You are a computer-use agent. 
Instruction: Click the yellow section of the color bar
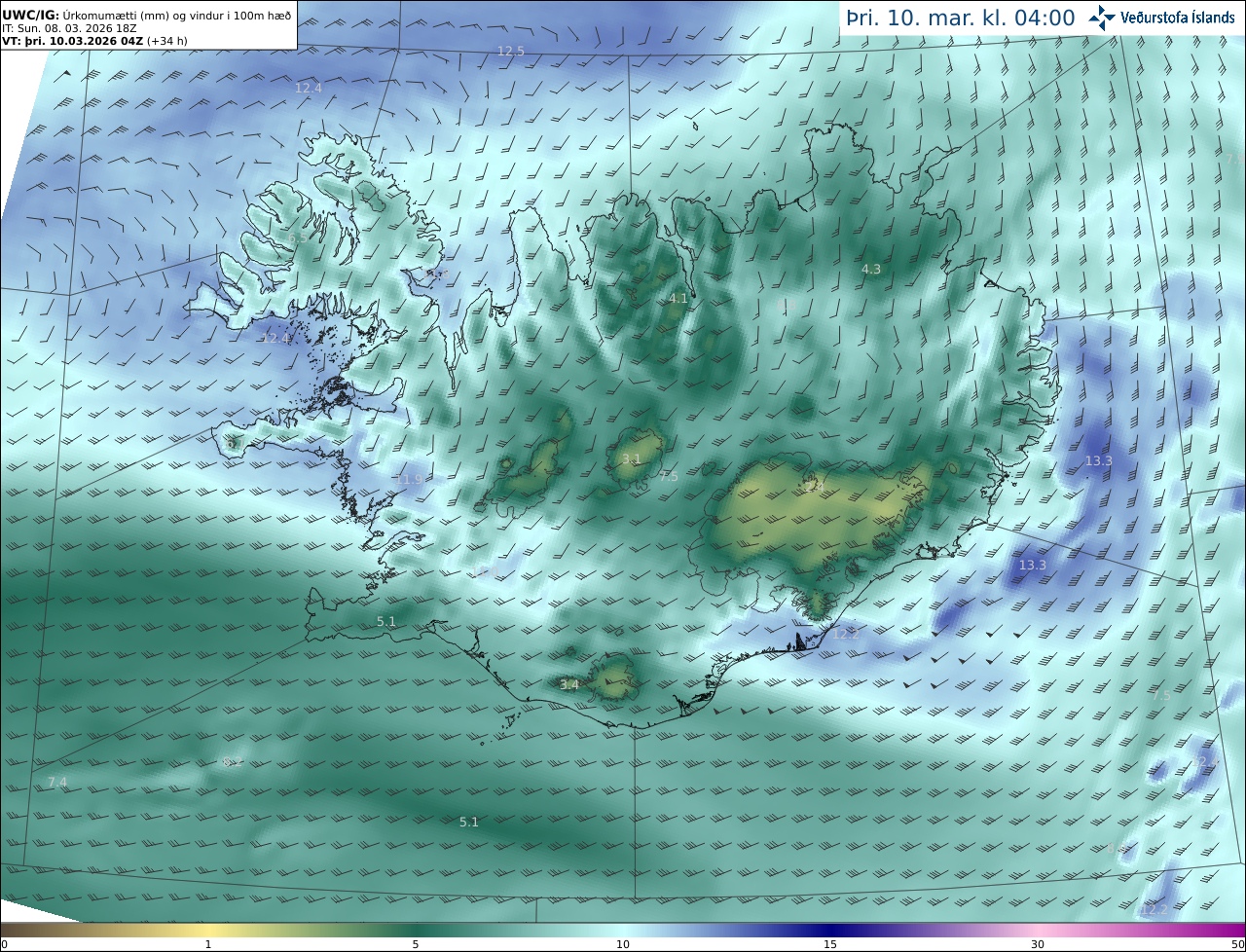point(208,930)
